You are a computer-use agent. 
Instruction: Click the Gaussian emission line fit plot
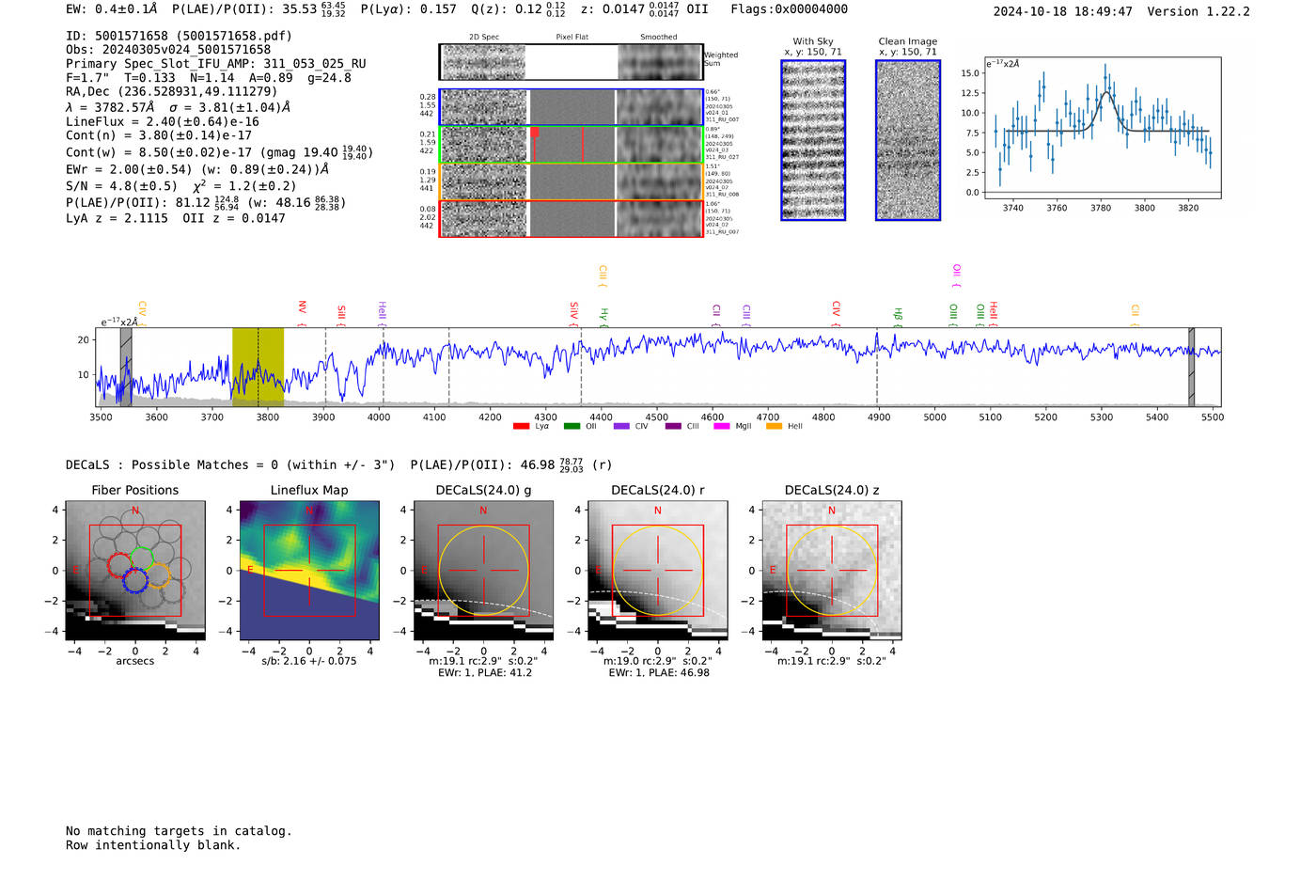(x=1102, y=128)
